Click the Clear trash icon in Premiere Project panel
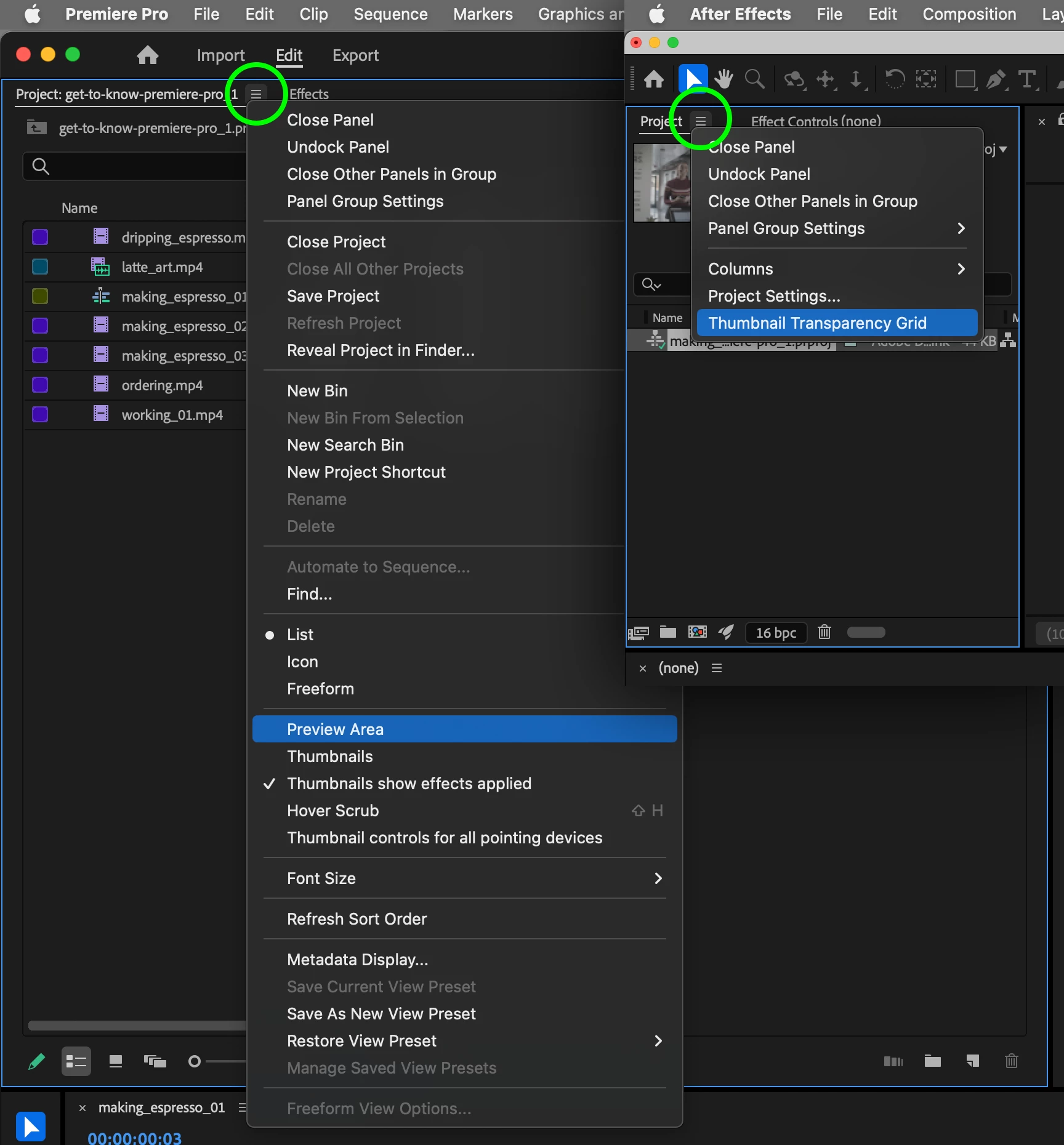The width and height of the screenshot is (1064, 1145). [1012, 1061]
